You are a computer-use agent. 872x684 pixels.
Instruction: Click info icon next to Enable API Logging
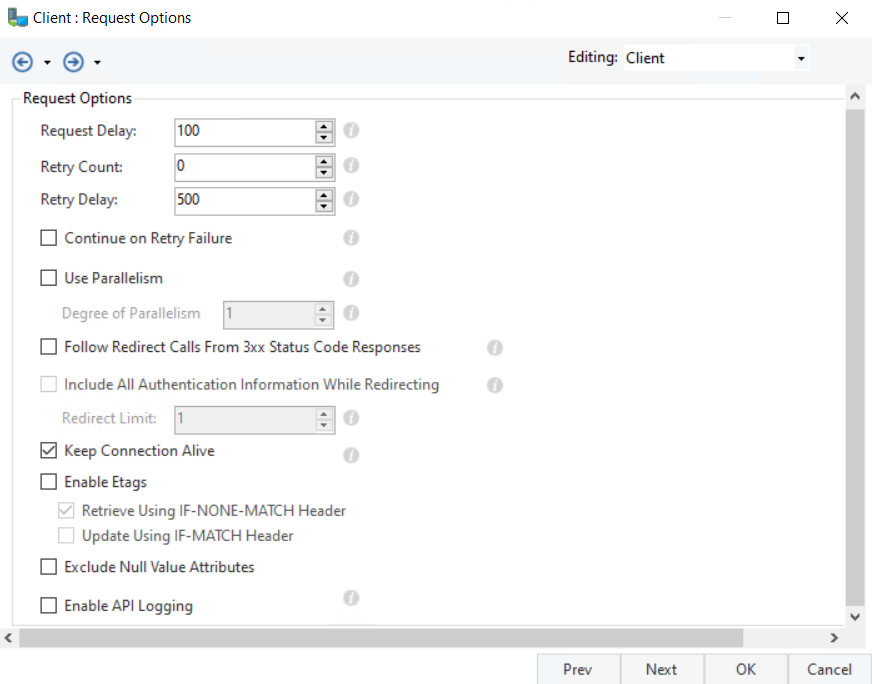coord(351,598)
